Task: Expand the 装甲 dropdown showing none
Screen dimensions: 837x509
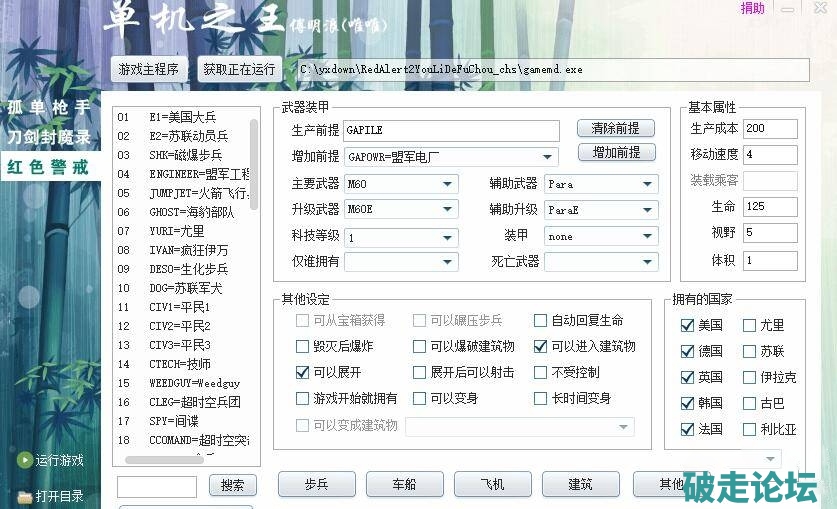Action: (x=648, y=237)
